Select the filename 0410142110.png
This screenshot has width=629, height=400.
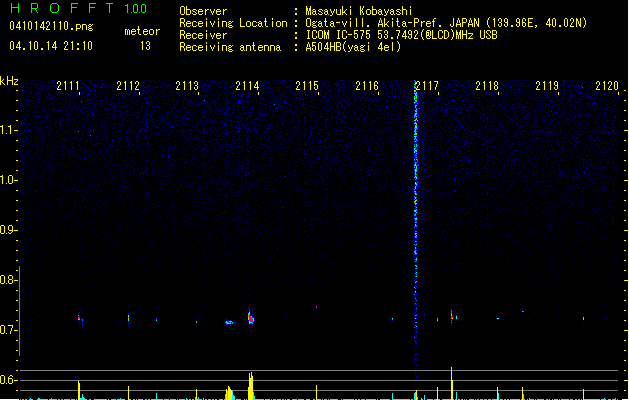coord(51,26)
